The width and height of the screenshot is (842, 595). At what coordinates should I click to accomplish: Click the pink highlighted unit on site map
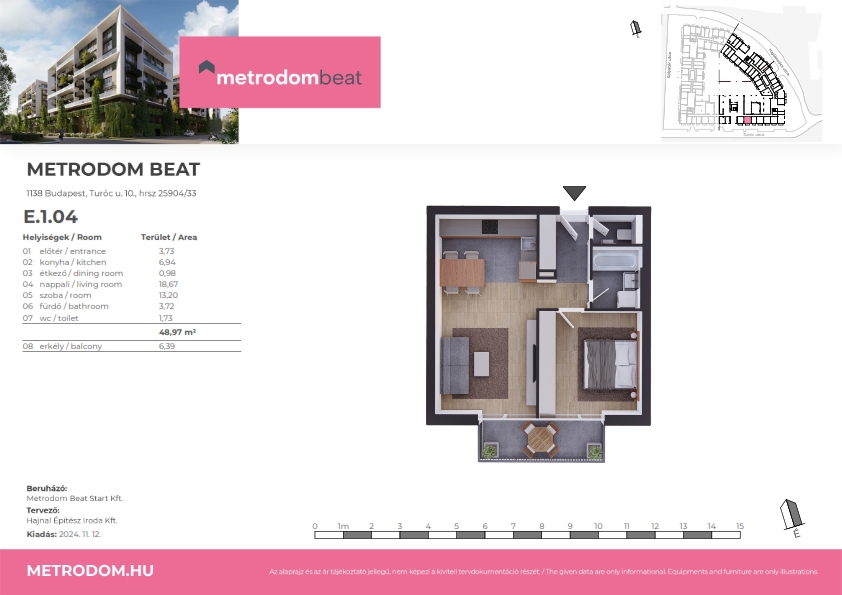pos(746,120)
